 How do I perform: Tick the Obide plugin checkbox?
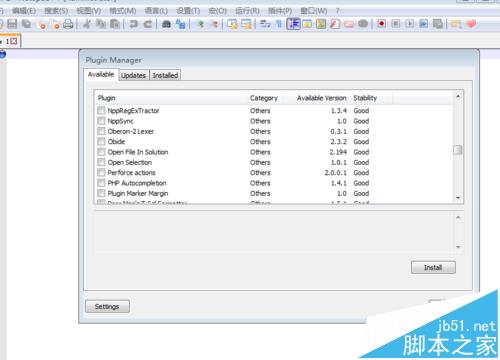[x=101, y=141]
